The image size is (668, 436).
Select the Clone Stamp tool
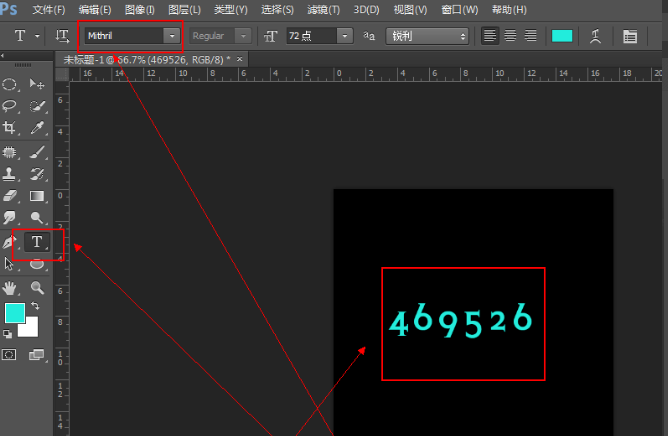(x=9, y=174)
